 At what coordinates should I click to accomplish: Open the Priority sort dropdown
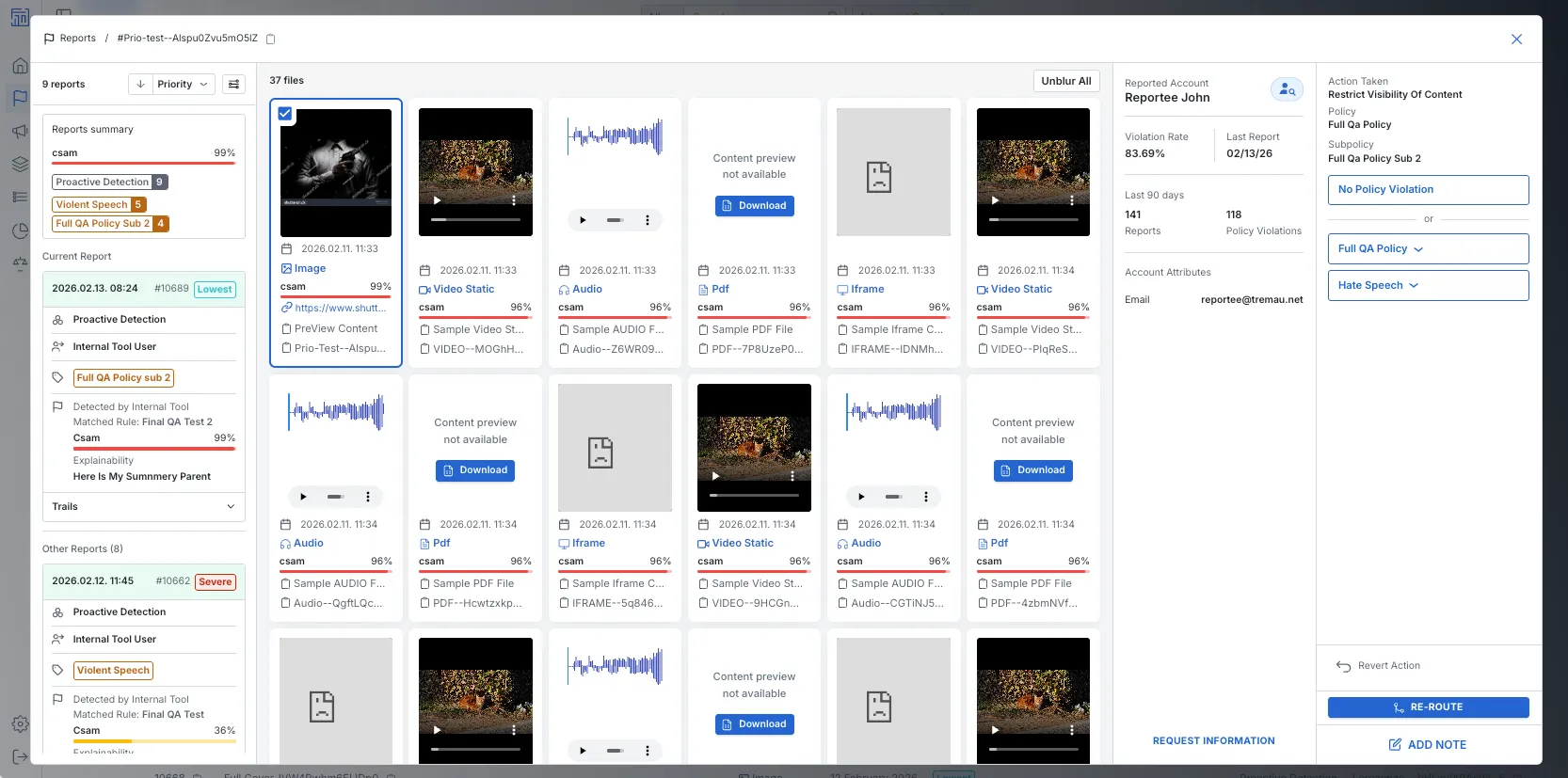pos(184,85)
